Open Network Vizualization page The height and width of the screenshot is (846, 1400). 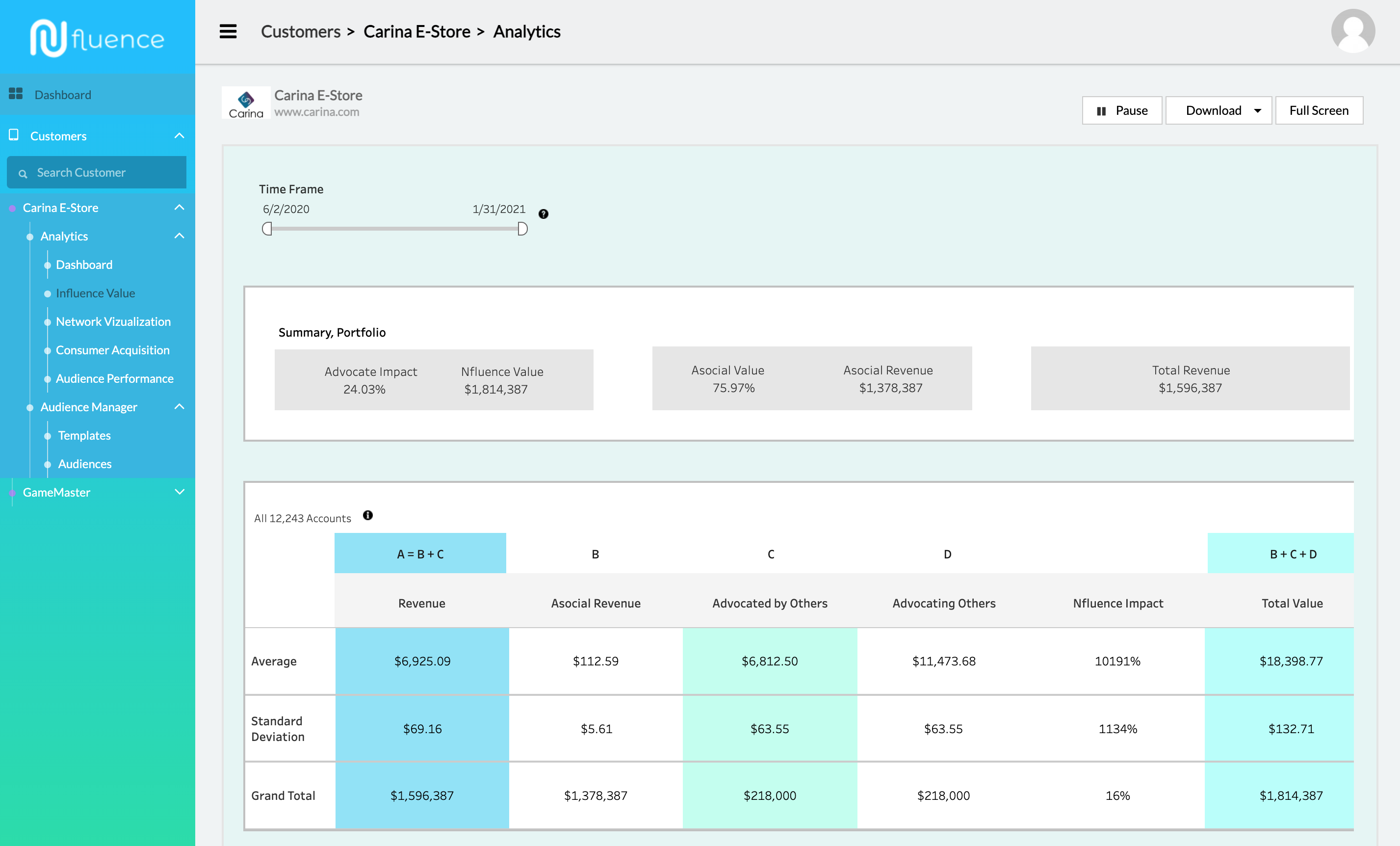point(113,321)
